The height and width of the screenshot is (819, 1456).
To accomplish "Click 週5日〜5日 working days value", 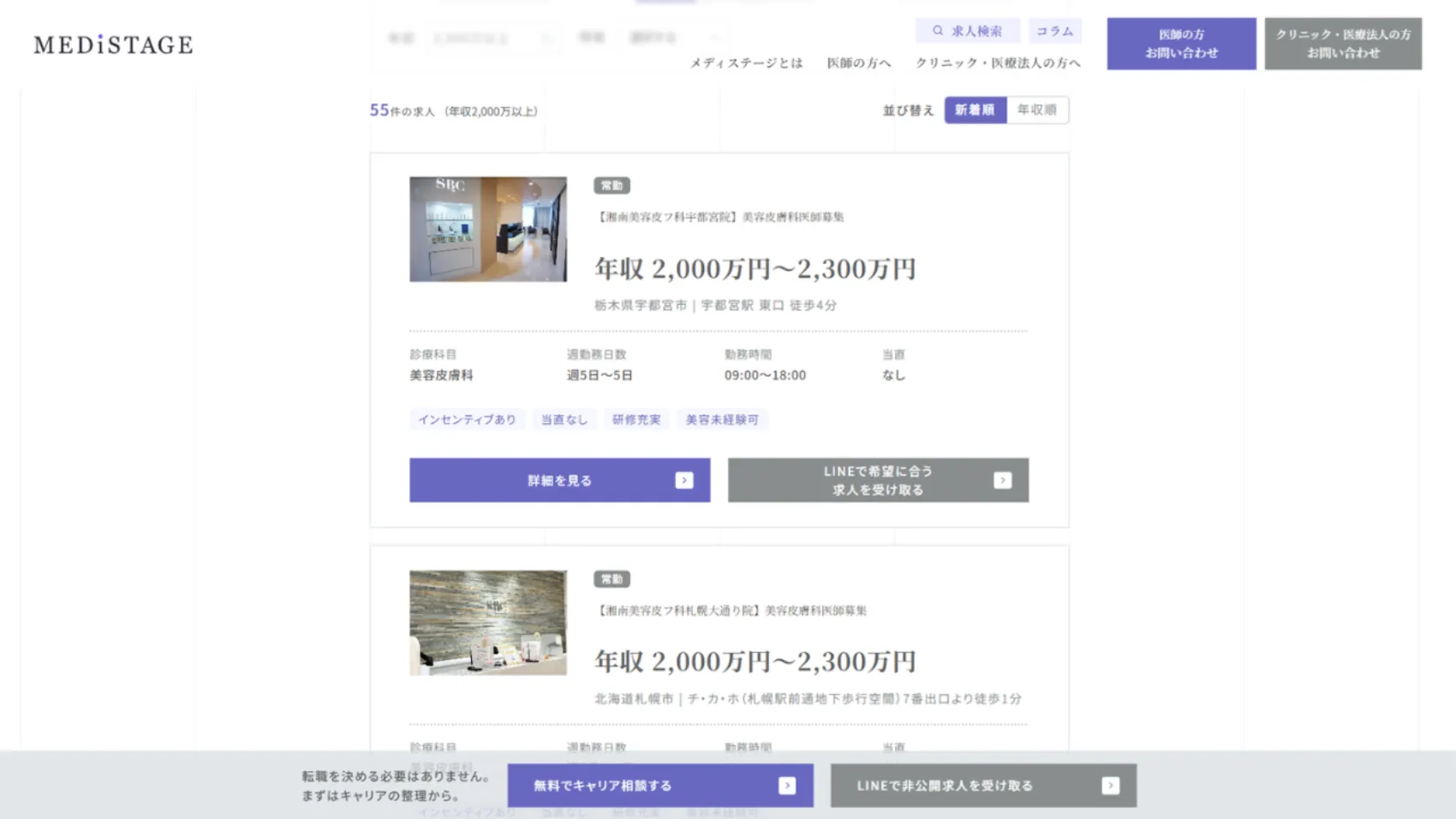I will coord(600,375).
